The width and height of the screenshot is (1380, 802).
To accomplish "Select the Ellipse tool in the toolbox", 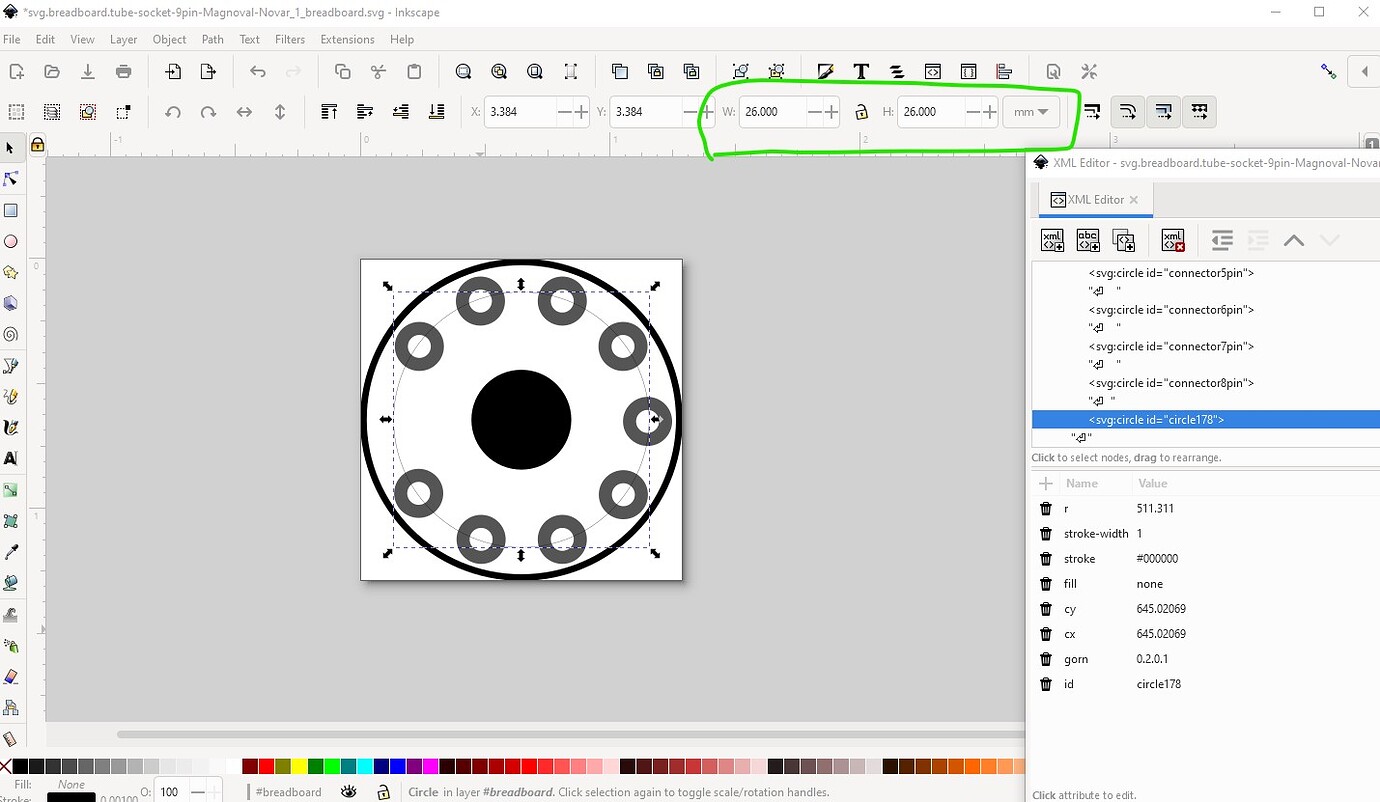I will click(12, 241).
